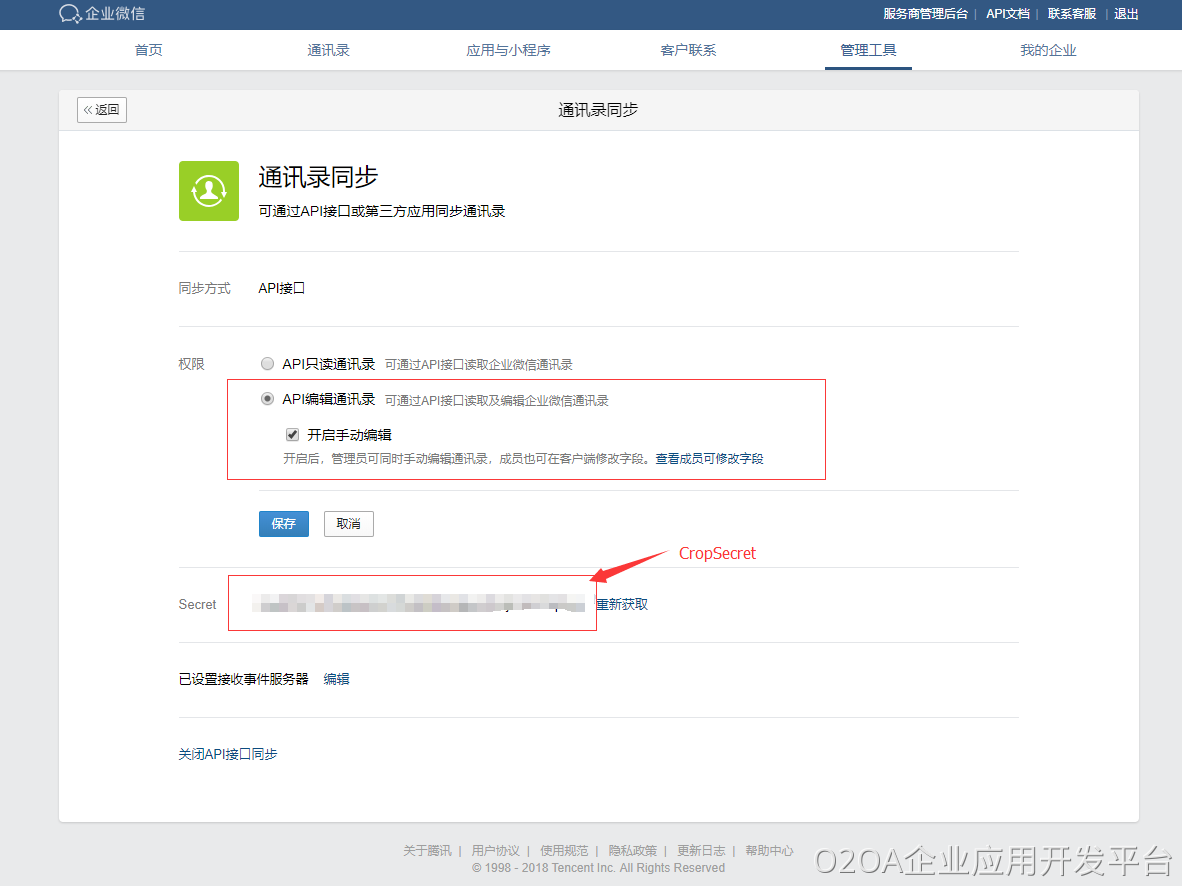This screenshot has height=886, width=1182.
Task: Click the 取消 button
Action: click(348, 524)
